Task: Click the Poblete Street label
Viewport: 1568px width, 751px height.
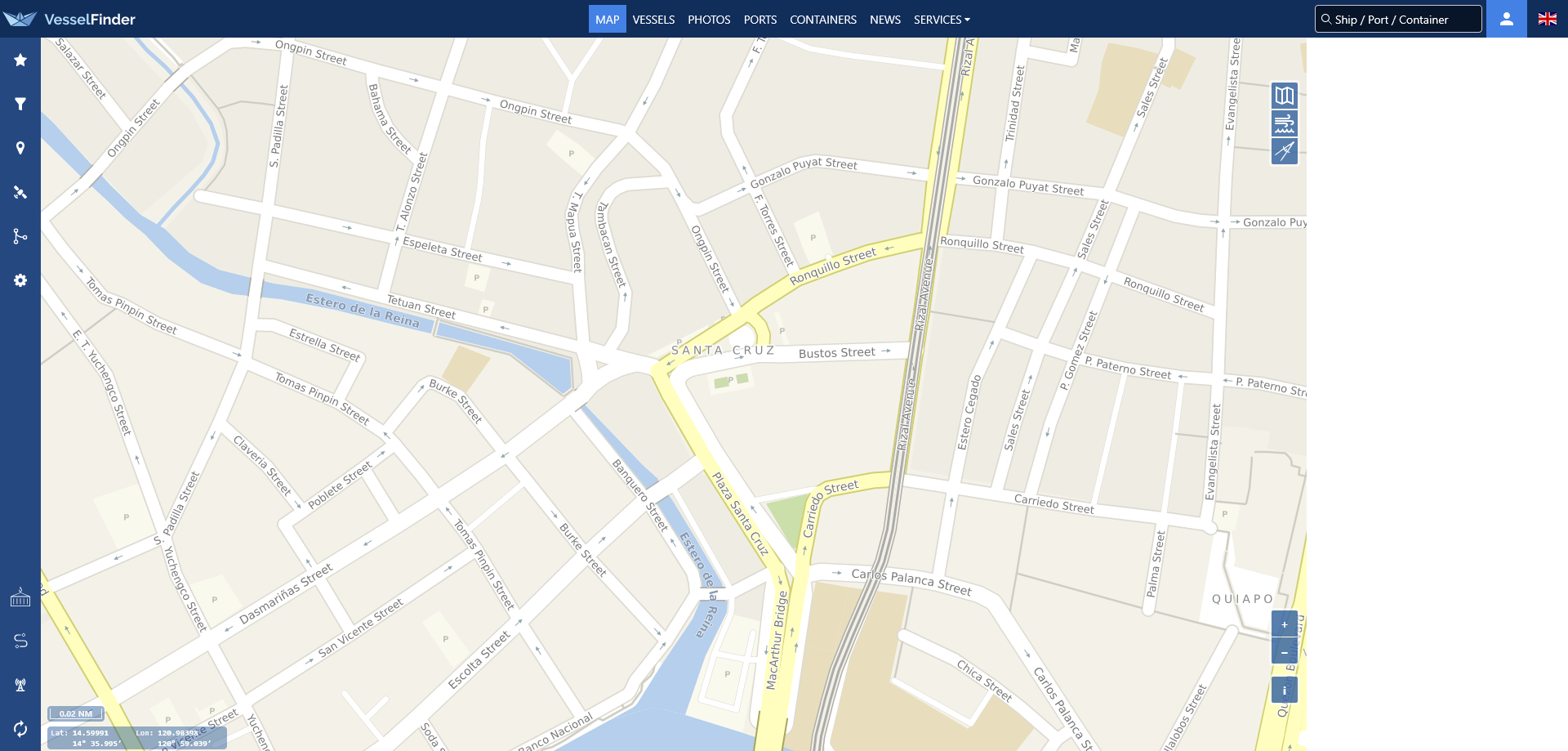Action: [x=340, y=484]
